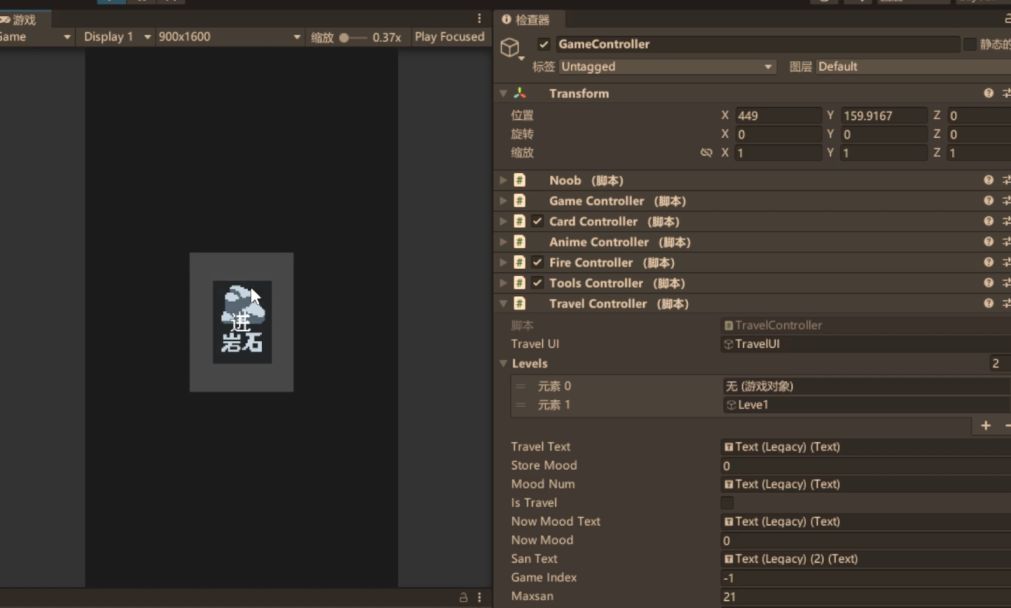Click the Noob script icon

(520, 181)
